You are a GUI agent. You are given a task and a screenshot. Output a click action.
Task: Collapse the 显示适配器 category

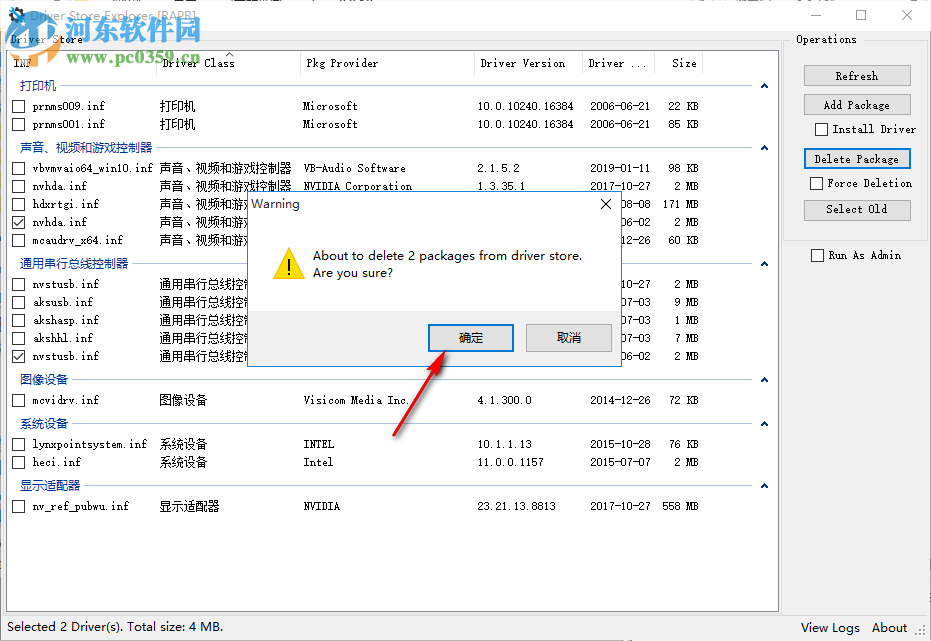764,486
